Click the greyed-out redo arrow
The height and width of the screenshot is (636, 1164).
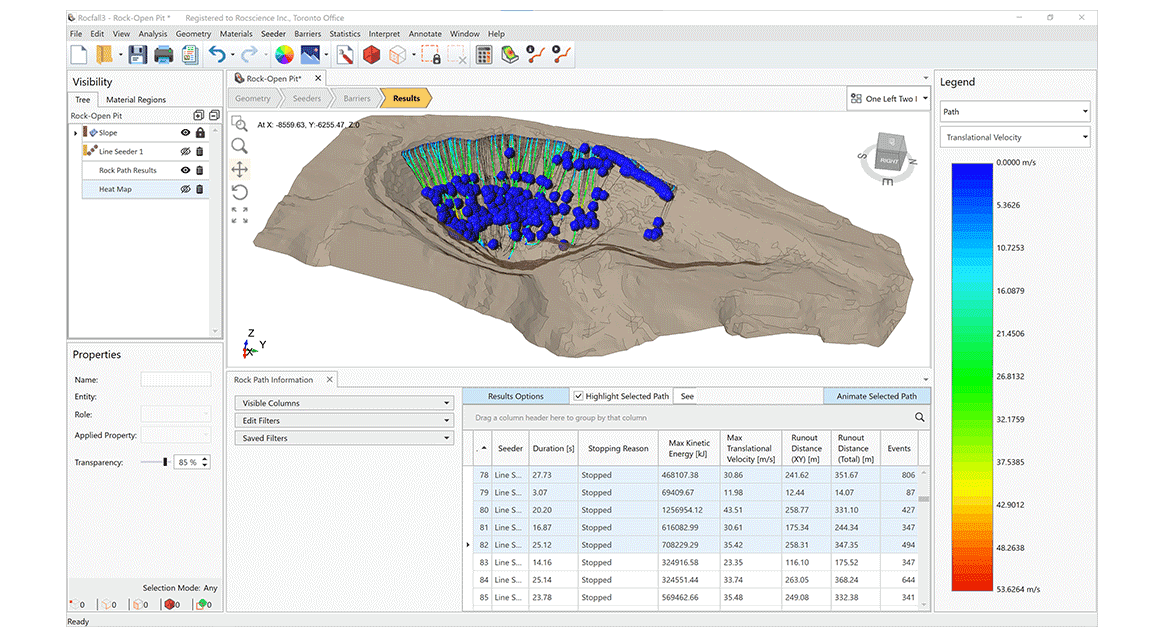[249, 55]
